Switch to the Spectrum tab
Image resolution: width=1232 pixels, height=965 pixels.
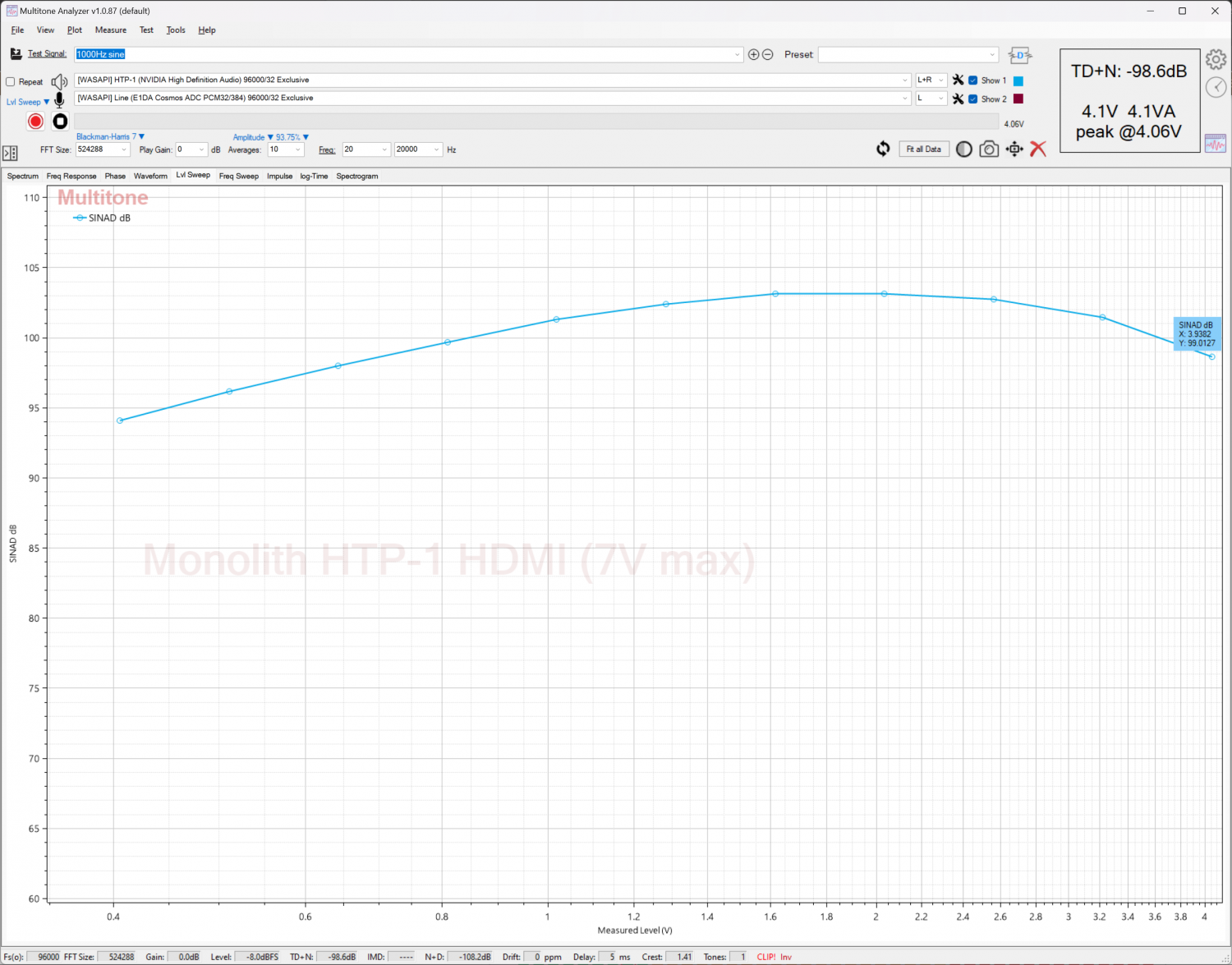[23, 177]
